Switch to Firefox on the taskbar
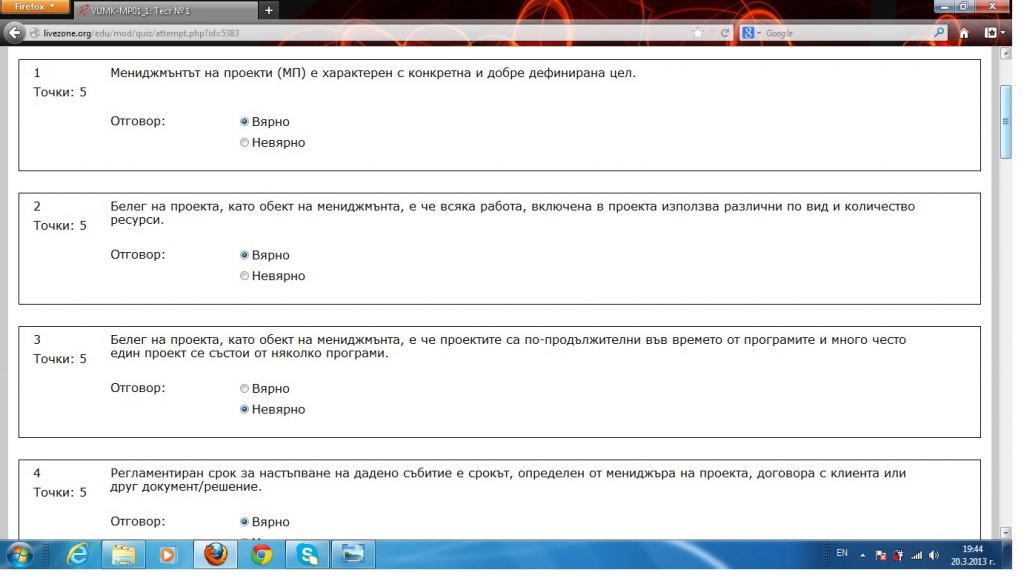Viewport: 1024px width, 587px height. (x=216, y=555)
